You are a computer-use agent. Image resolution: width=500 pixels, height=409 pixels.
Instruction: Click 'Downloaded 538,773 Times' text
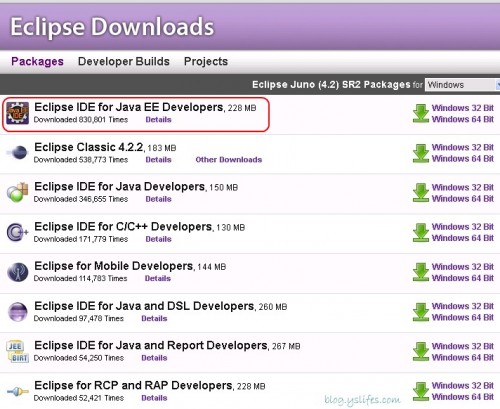click(81, 159)
